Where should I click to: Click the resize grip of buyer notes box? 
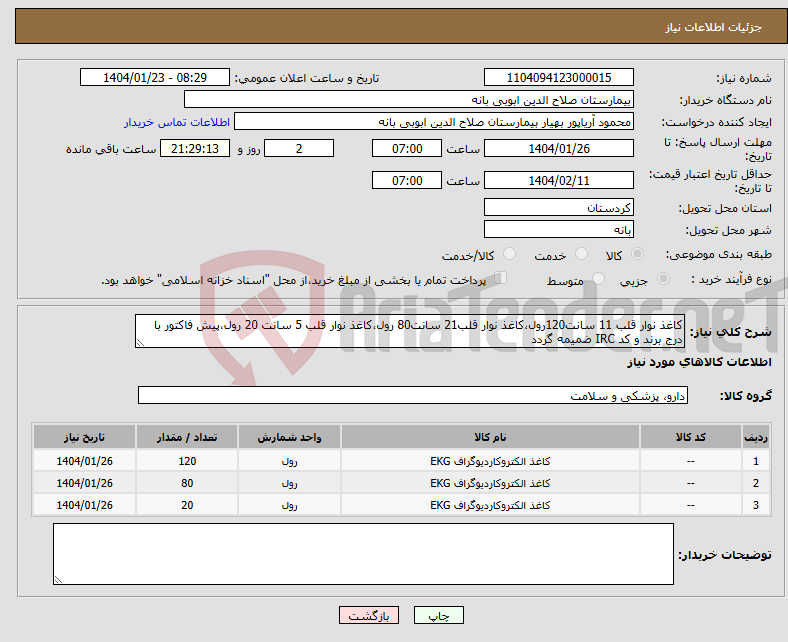pyautogui.click(x=58, y=580)
